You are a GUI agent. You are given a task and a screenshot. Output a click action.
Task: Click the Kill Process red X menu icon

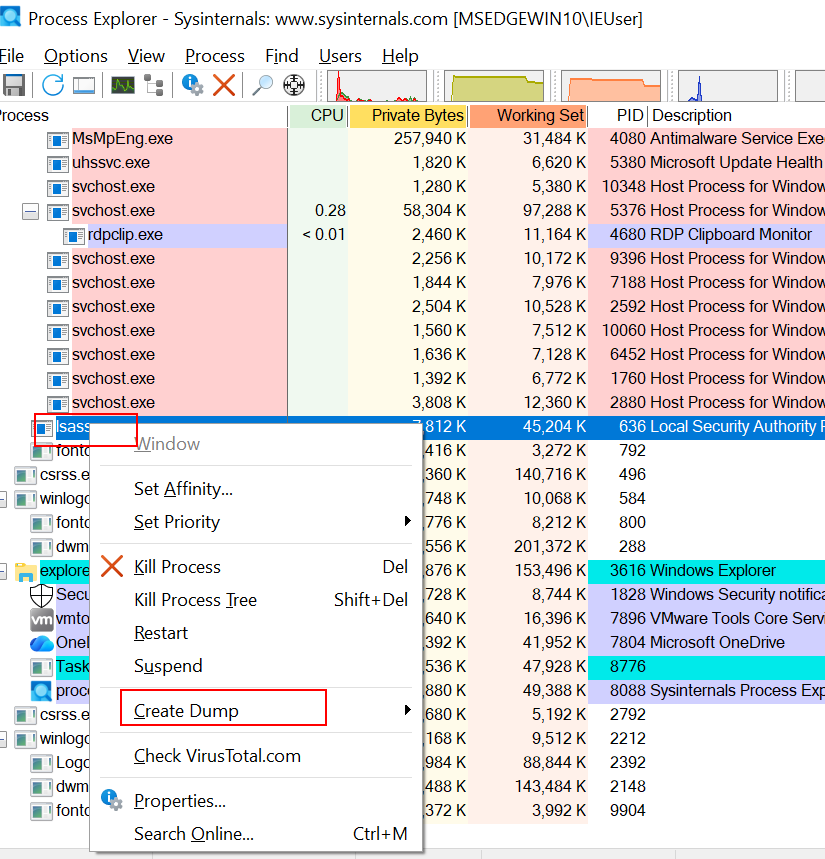tap(112, 566)
